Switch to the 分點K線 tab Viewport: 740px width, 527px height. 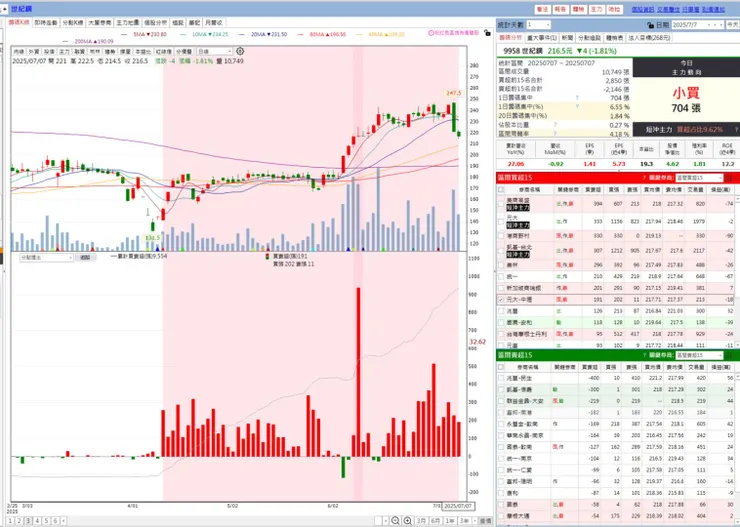[x=73, y=23]
